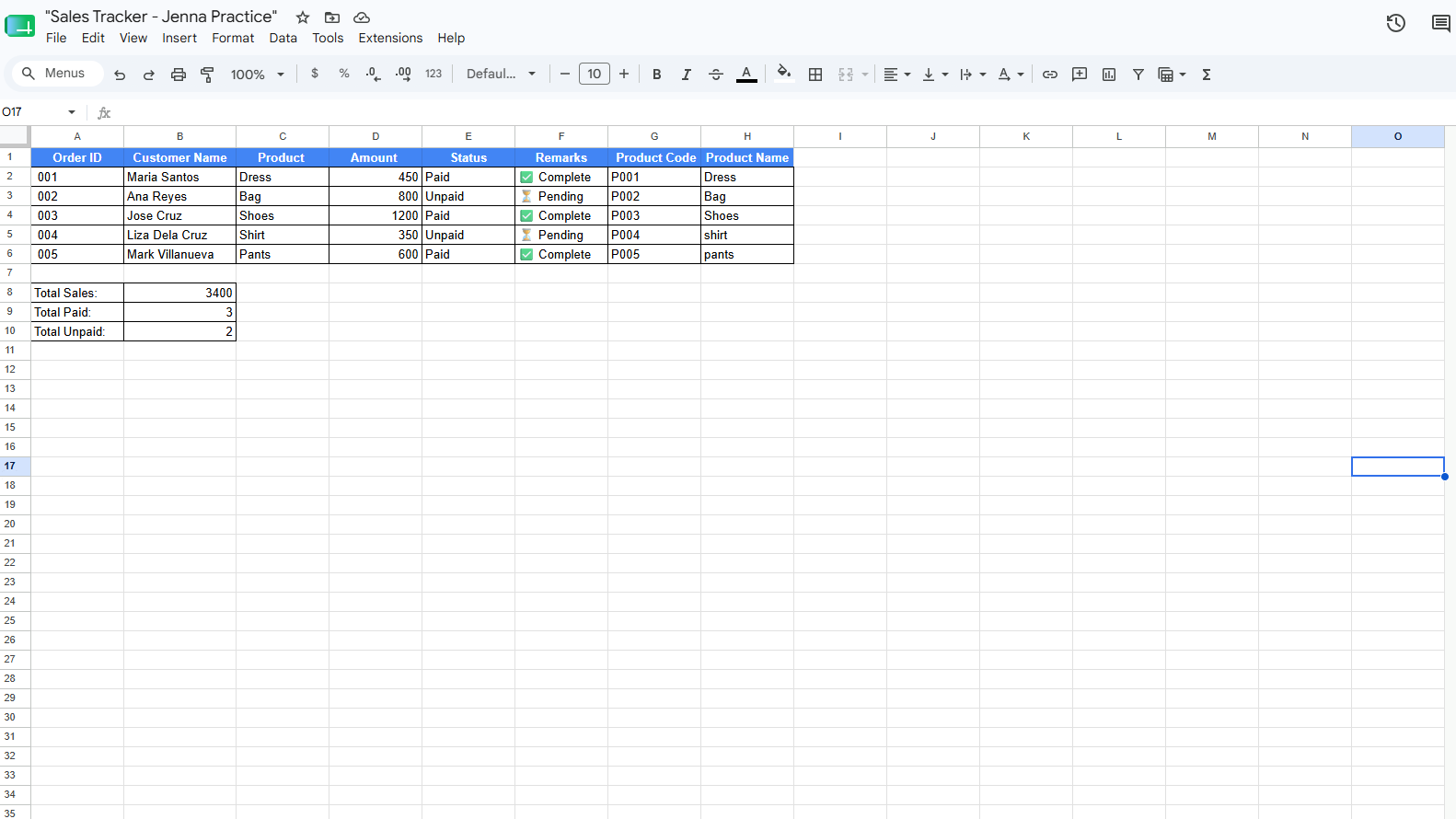This screenshot has width=1456, height=819.
Task: Select the Fill color bucket
Action: coord(784,74)
